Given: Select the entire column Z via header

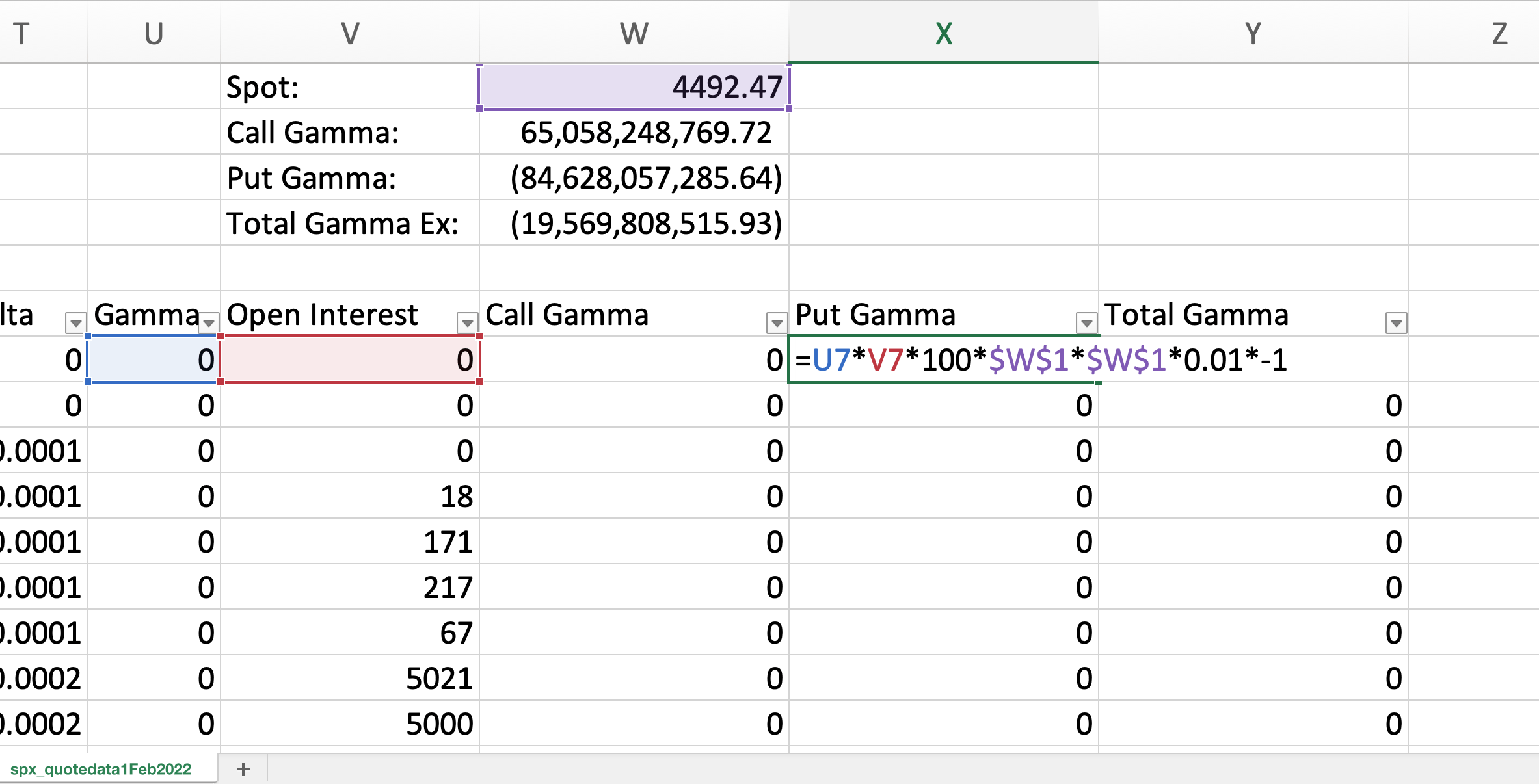Looking at the screenshot, I should (1498, 33).
